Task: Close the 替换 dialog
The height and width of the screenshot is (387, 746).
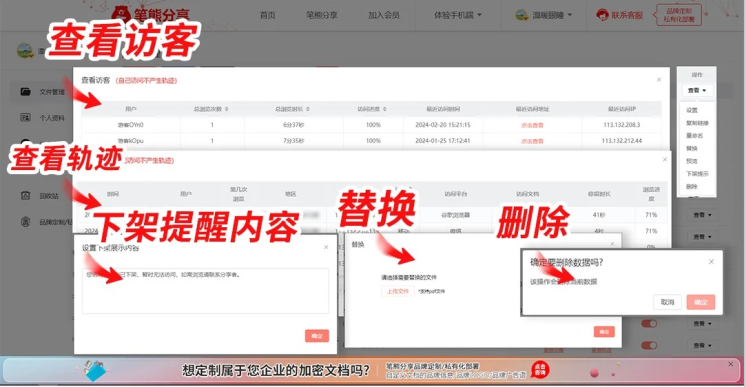Action: point(612,244)
